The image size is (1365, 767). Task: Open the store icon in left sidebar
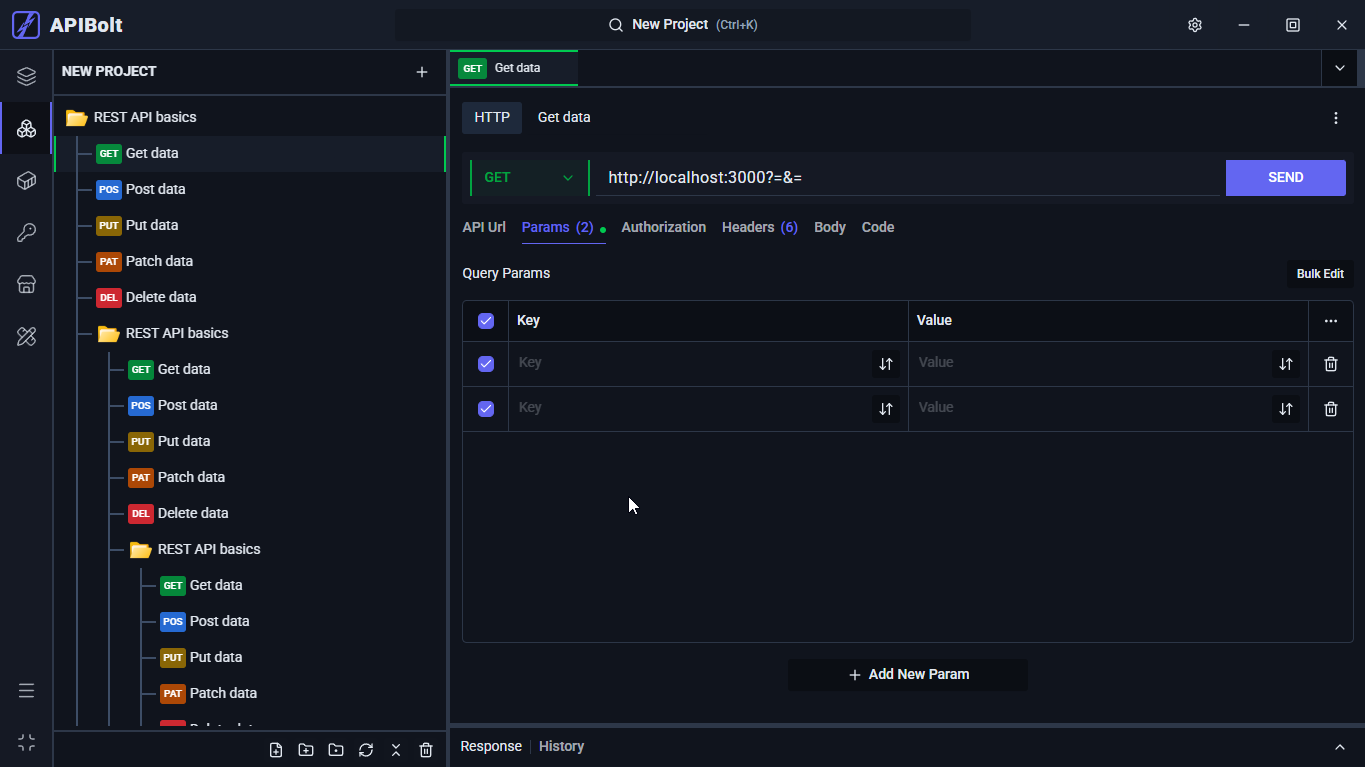pyautogui.click(x=27, y=285)
